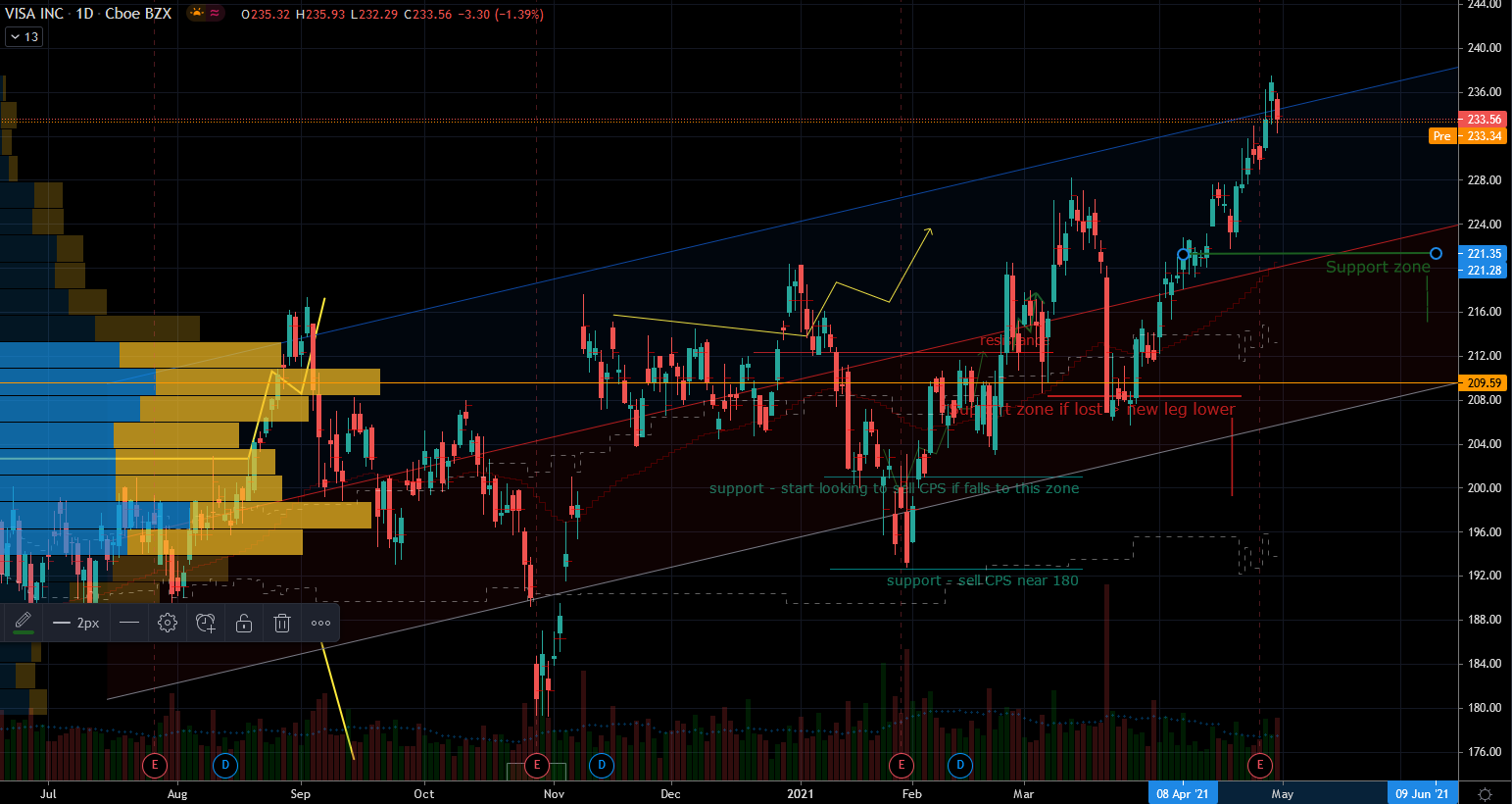
Task: Click the 08 Apr '21 date label
Action: [x=1183, y=793]
